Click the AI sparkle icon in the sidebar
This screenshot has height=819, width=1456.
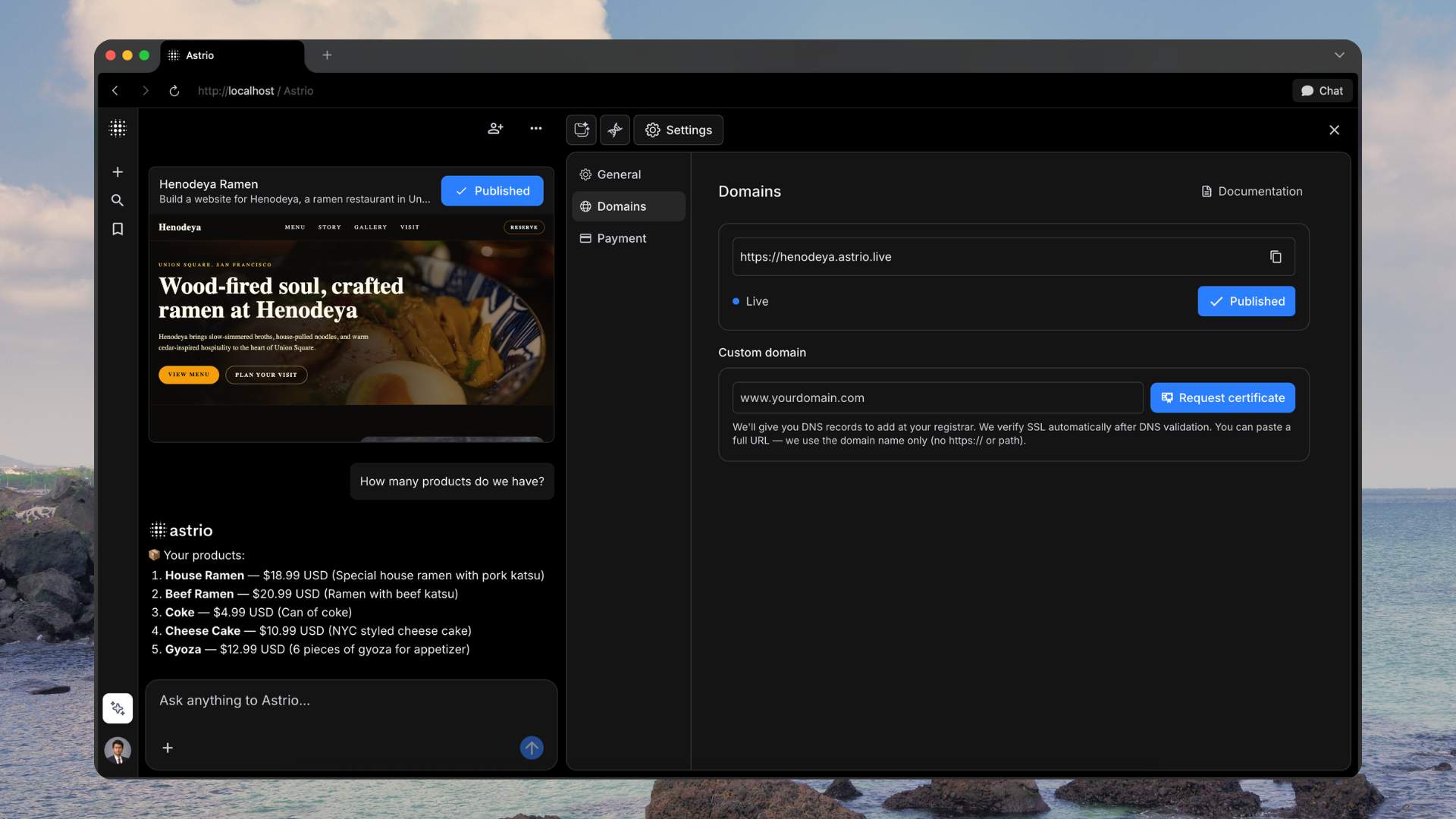[x=118, y=708]
